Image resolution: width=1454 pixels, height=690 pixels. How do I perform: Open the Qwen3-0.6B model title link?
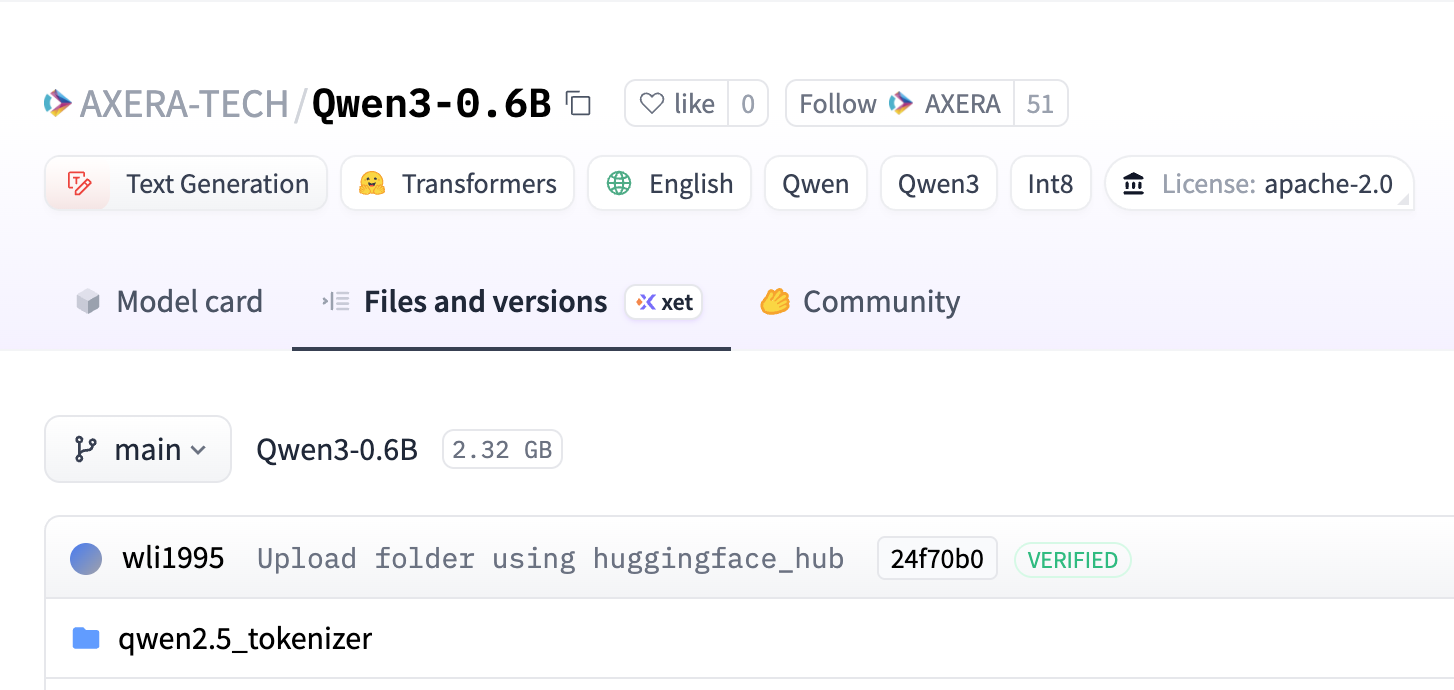tap(432, 103)
